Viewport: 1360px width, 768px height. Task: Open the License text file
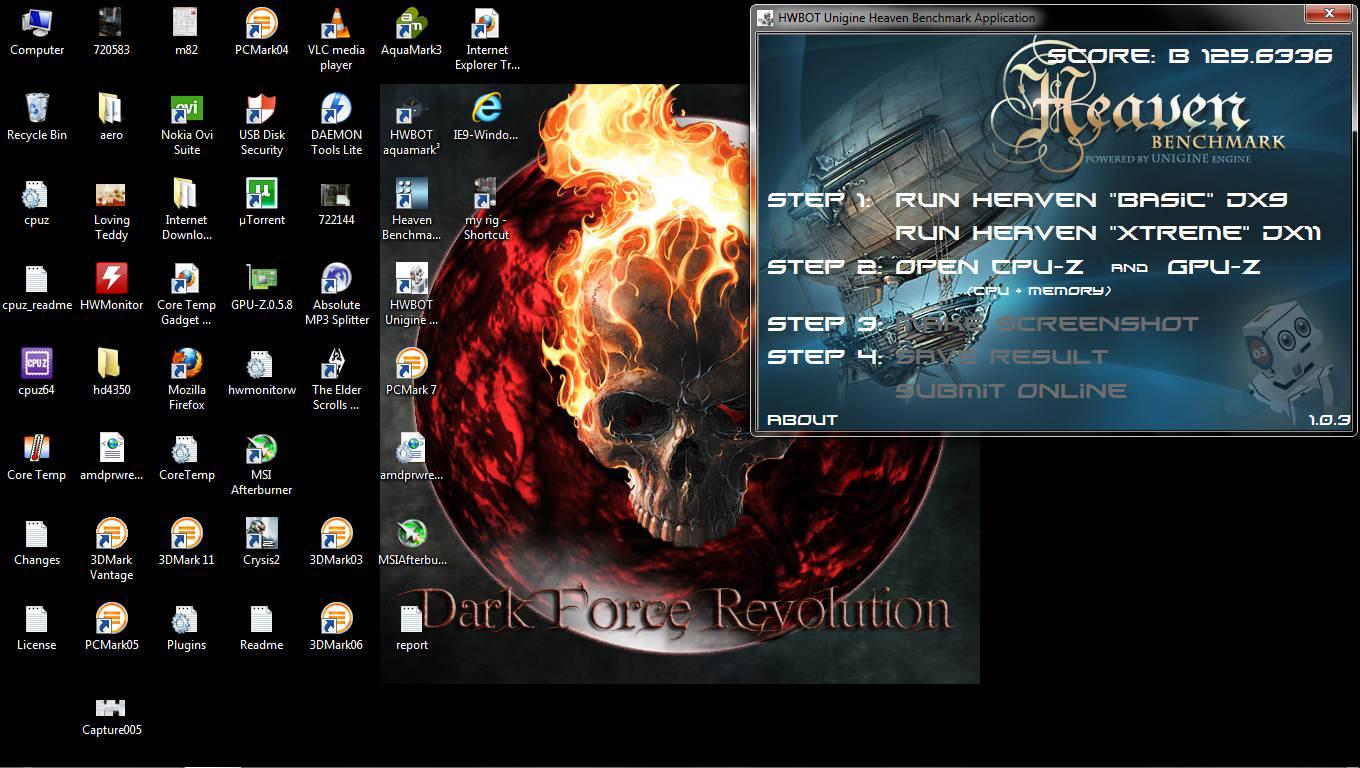pyautogui.click(x=37, y=628)
